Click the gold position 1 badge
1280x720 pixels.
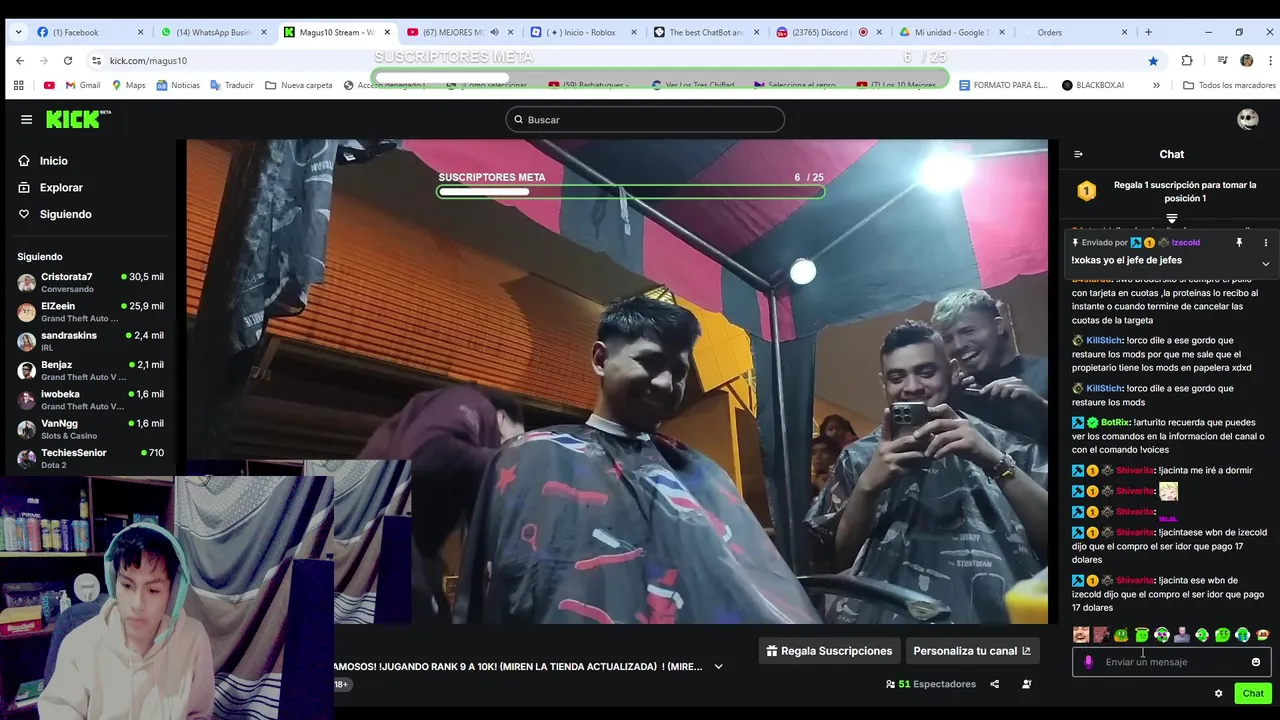(1086, 191)
